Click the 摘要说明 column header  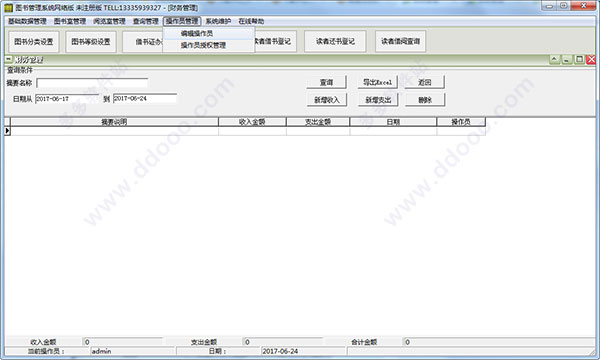point(114,122)
